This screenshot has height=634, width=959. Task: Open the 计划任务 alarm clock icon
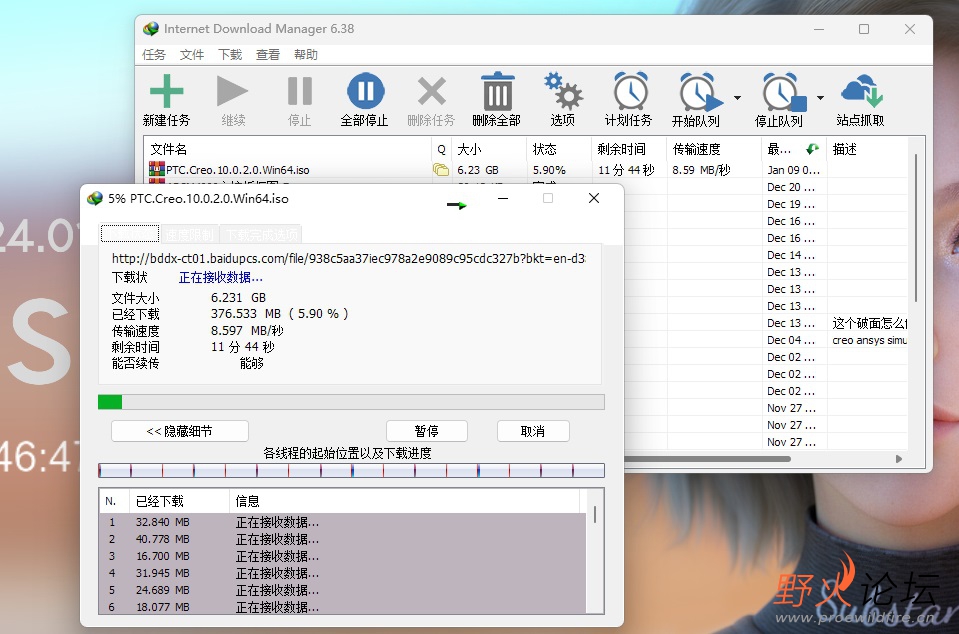(631, 91)
